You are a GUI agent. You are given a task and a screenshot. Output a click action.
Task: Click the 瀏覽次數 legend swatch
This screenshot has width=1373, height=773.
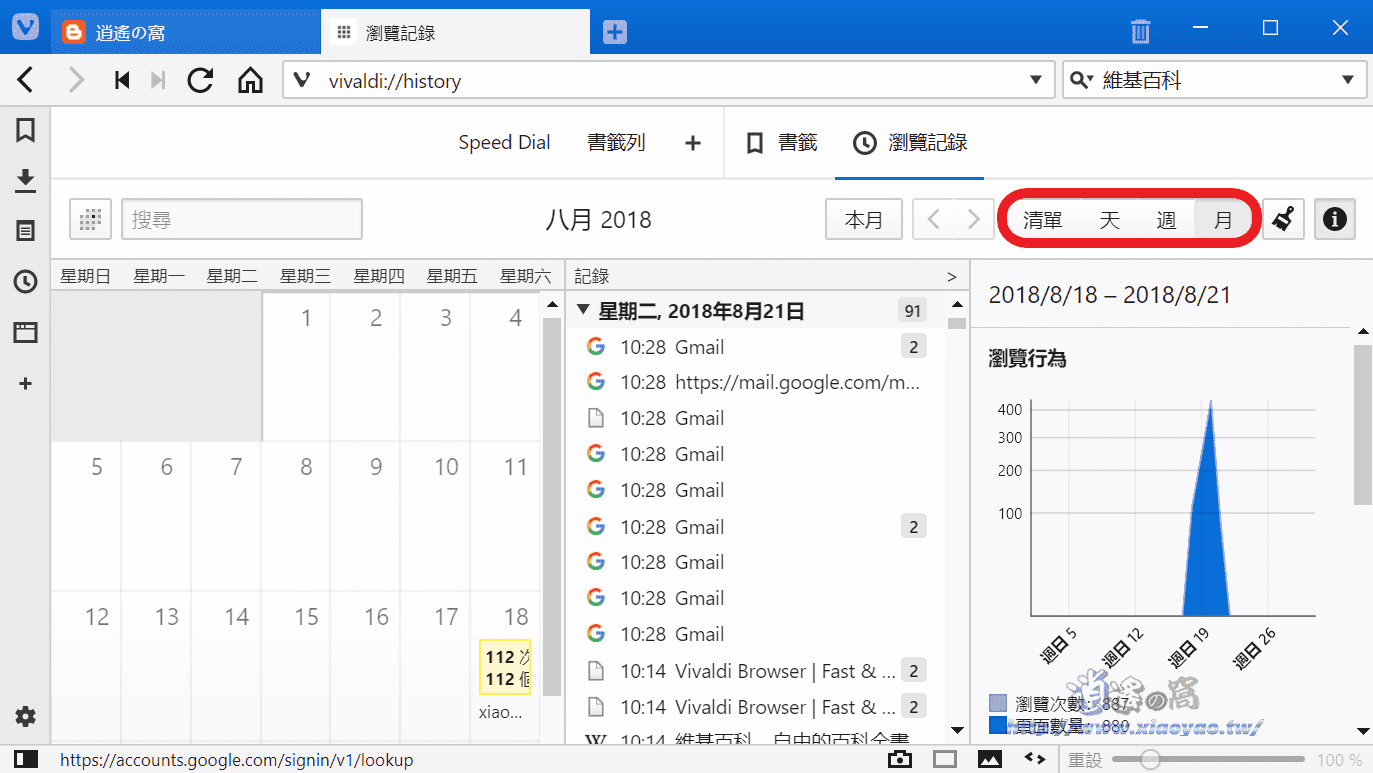(997, 703)
